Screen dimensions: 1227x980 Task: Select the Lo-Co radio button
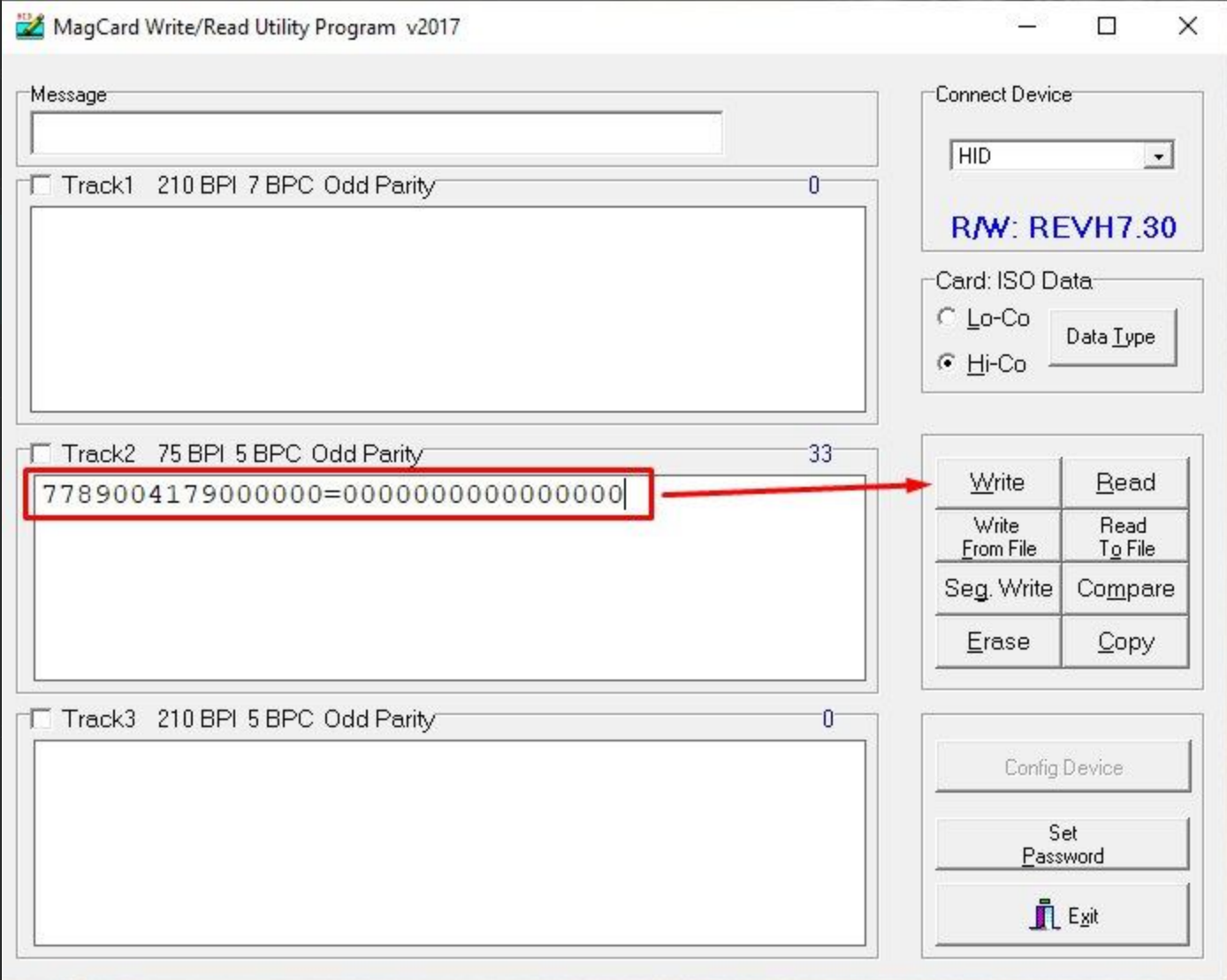[947, 316]
